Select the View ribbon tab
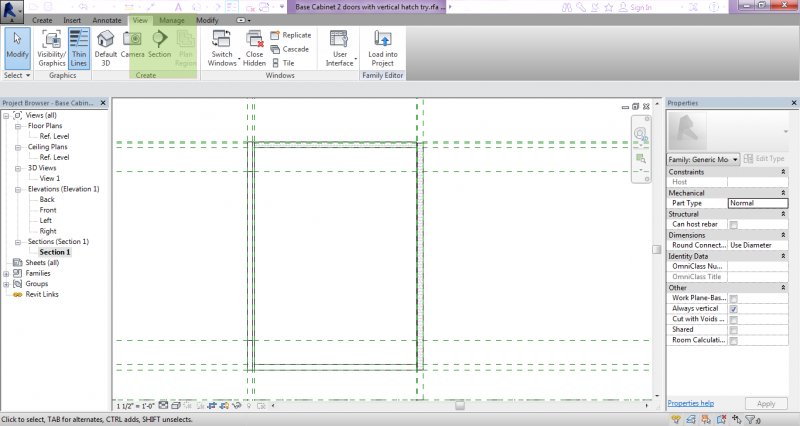This screenshot has width=800, height=426. pyautogui.click(x=140, y=20)
